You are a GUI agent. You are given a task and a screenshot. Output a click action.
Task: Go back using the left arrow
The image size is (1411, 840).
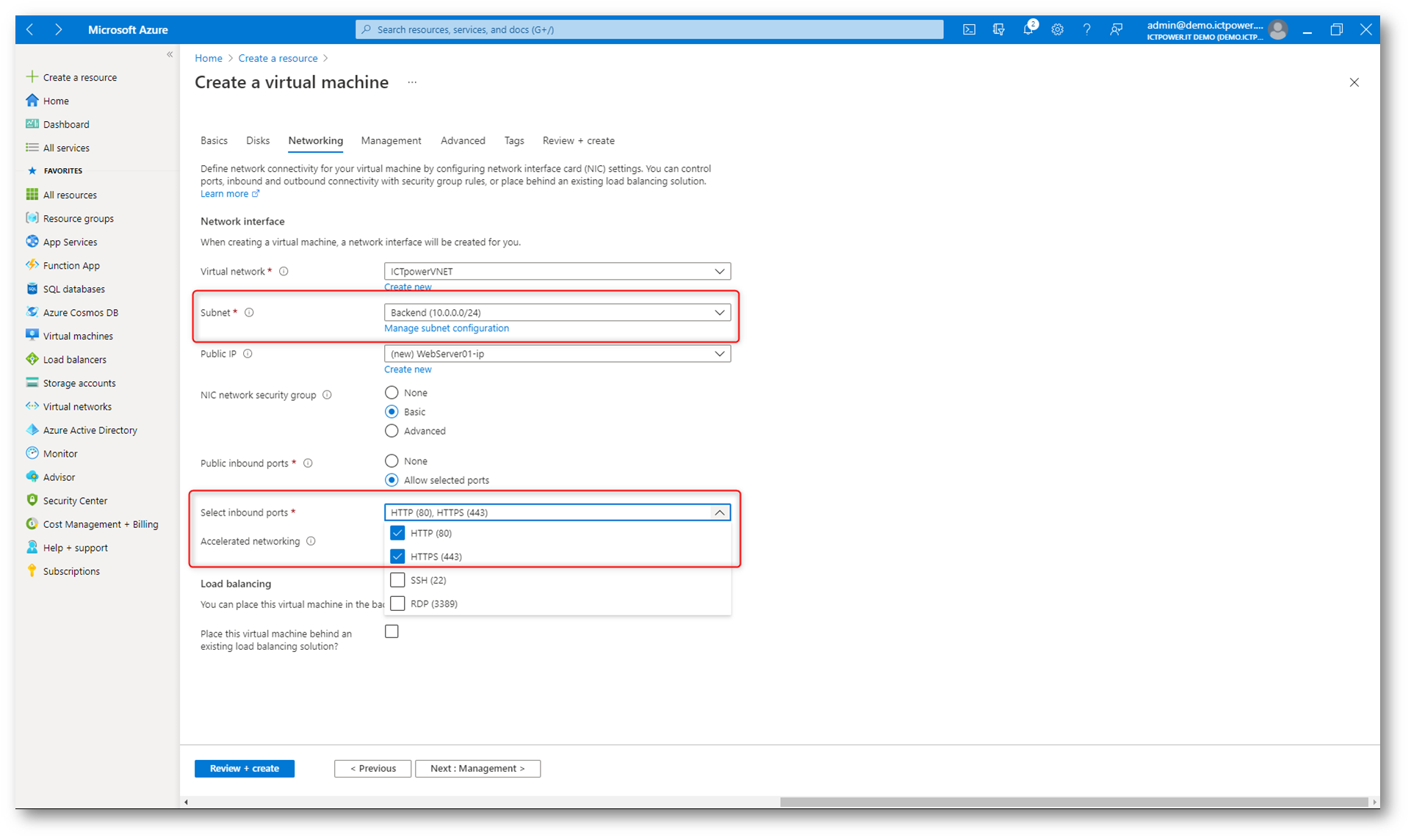coord(30,29)
